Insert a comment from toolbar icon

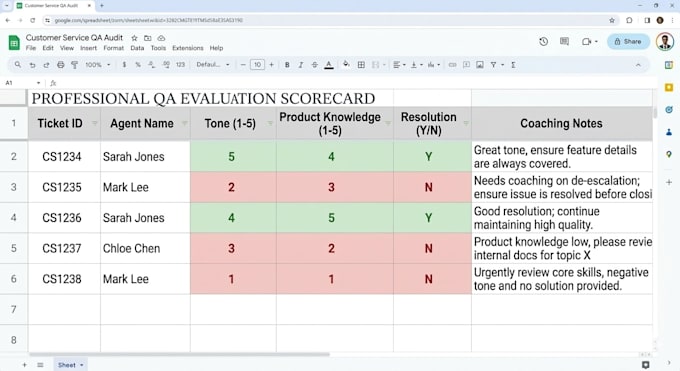click(x=466, y=65)
